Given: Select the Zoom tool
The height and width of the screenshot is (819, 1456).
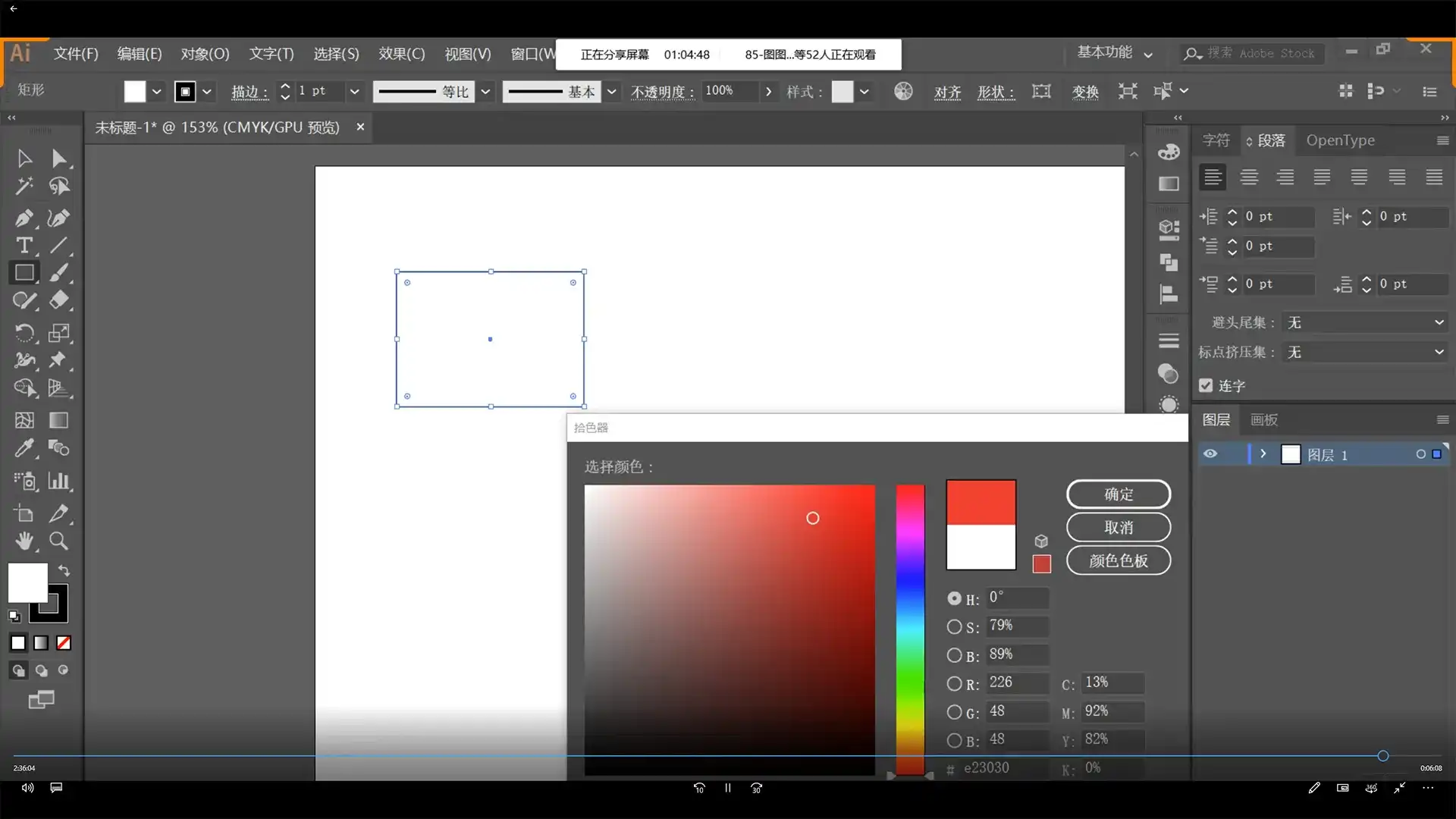Looking at the screenshot, I should point(58,541).
